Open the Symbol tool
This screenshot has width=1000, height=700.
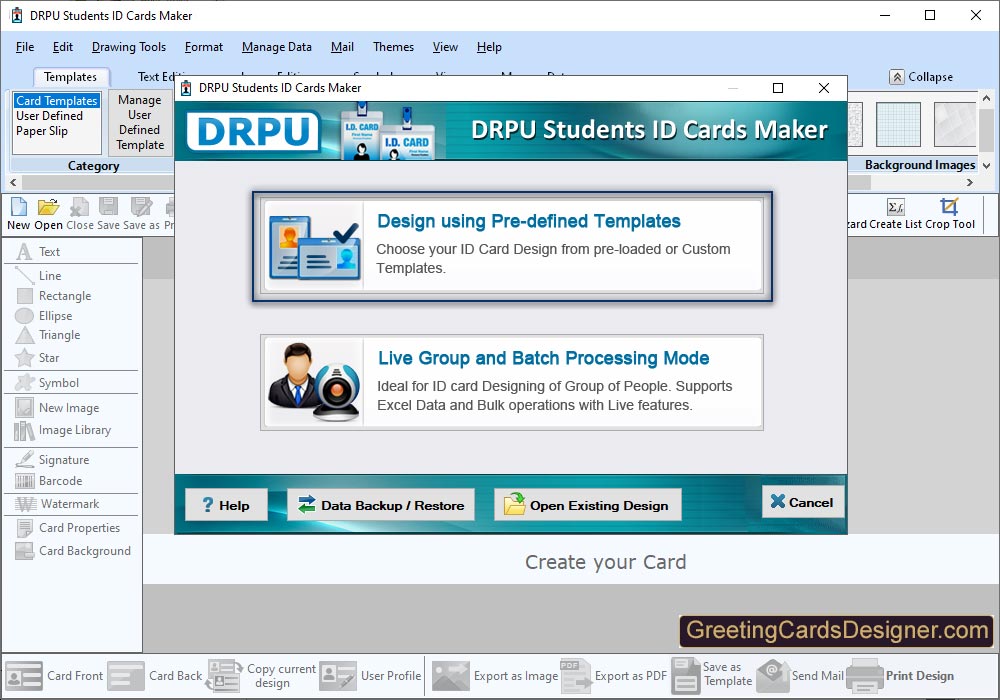(47, 383)
